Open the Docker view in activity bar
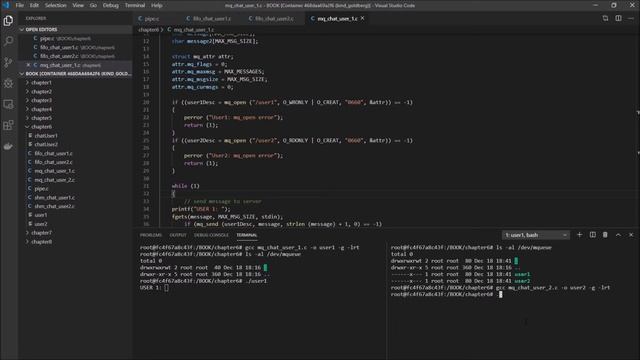The width and height of the screenshot is (640, 360). 8,146
